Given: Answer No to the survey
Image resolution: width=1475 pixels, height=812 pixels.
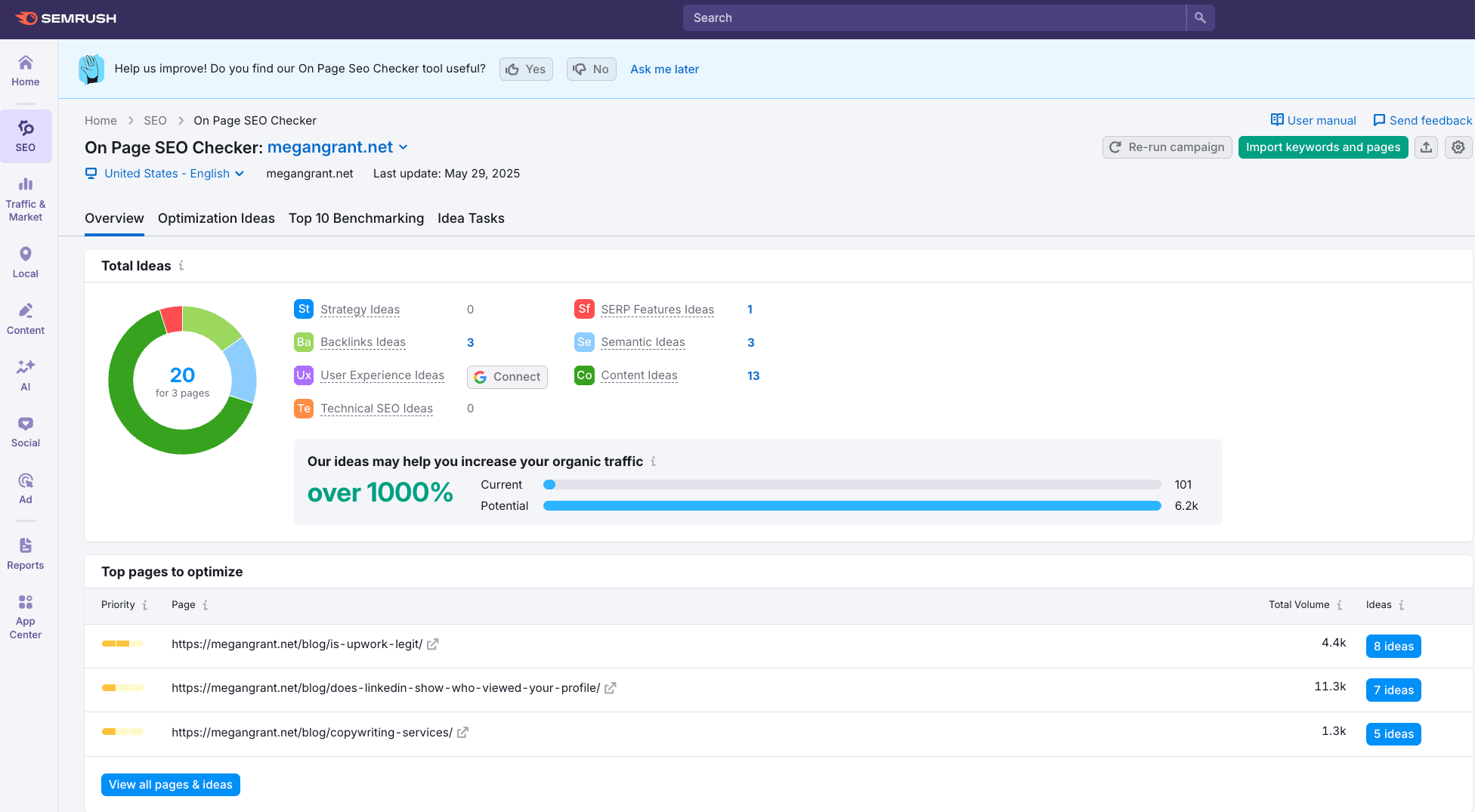Looking at the screenshot, I should (x=591, y=69).
